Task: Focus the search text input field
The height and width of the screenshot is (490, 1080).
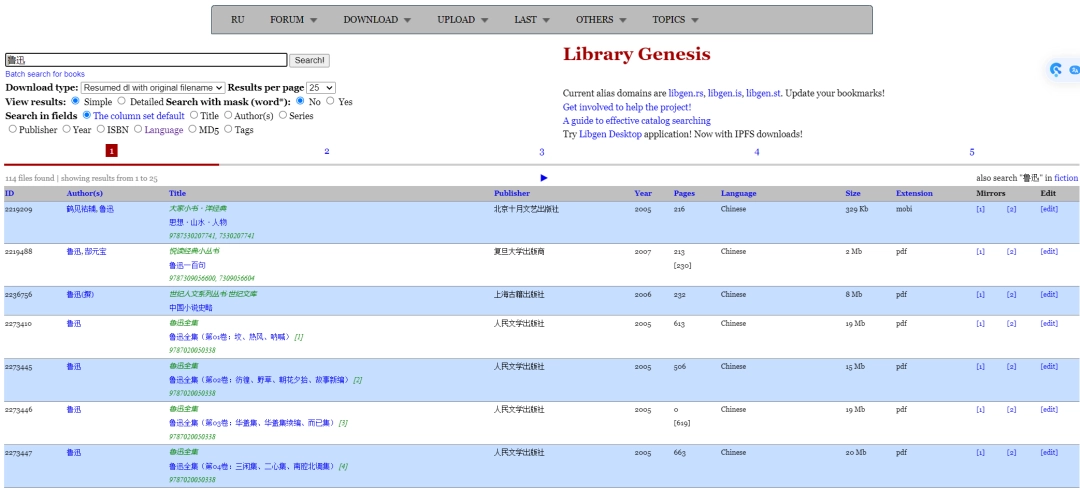Action: (x=146, y=61)
